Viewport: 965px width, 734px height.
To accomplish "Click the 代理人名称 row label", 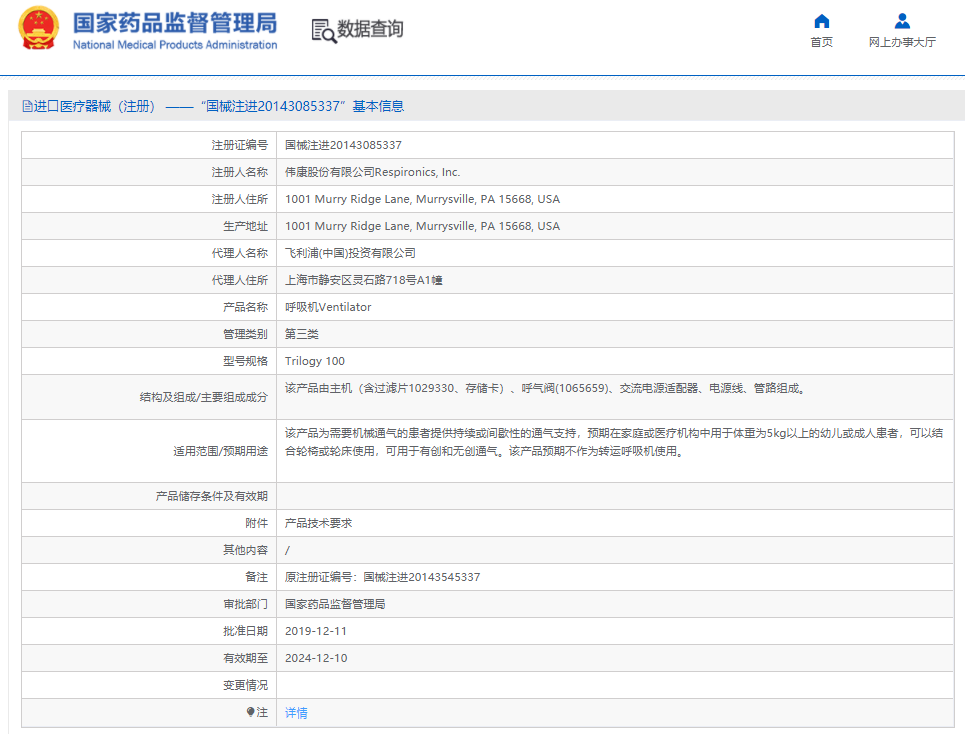I will 239,253.
